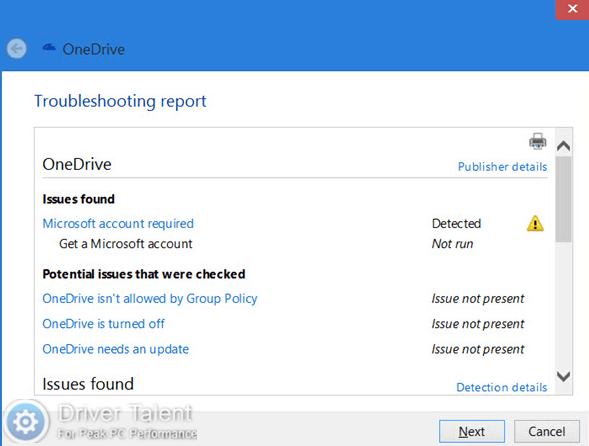Select 'Issue not present' beside Group Policy
Screen dimensions: 589x446
[478, 299]
